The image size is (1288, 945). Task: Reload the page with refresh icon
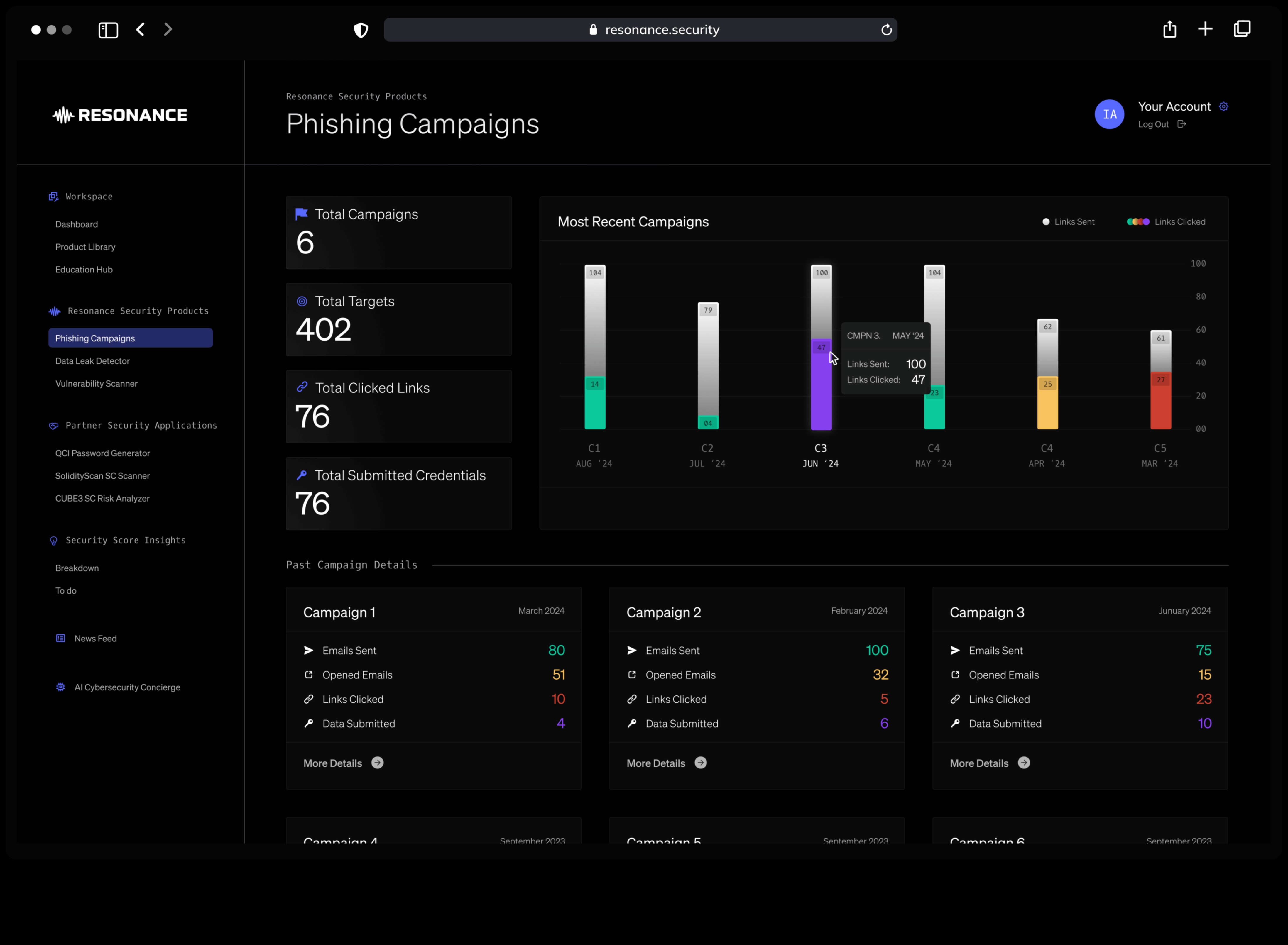point(886,30)
